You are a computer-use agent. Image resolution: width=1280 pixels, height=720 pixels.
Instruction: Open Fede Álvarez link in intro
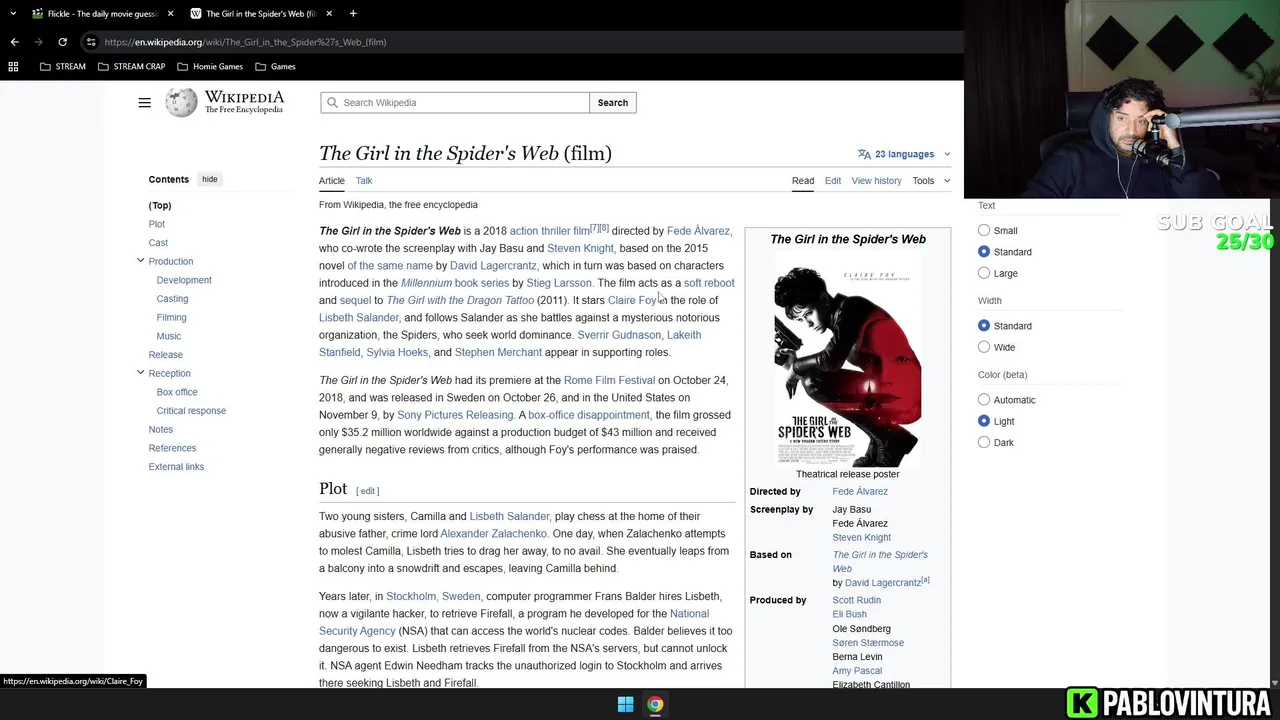coord(698,231)
